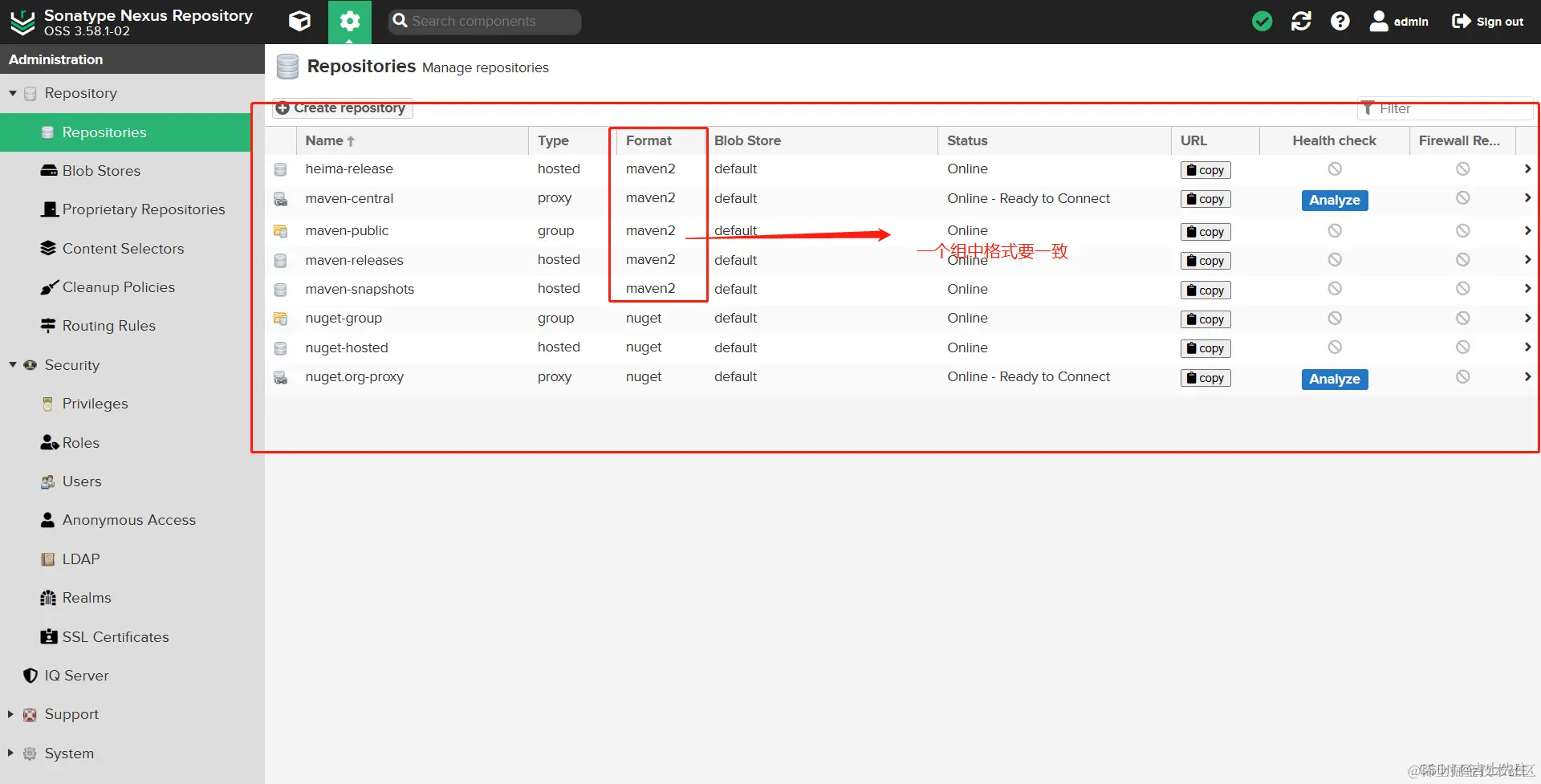1541x784 pixels.
Task: Open nuget.org-proxy row chevron
Action: 1527,376
